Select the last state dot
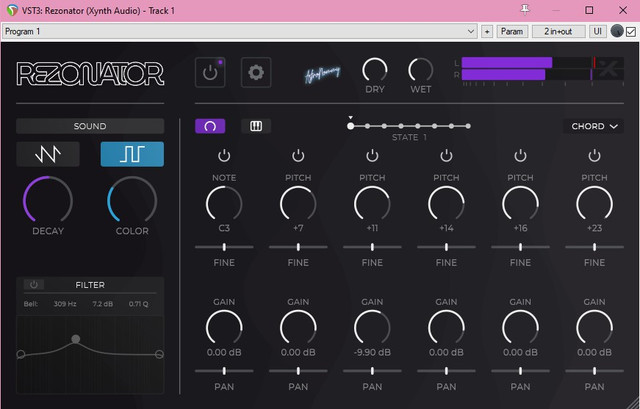 click(x=468, y=126)
